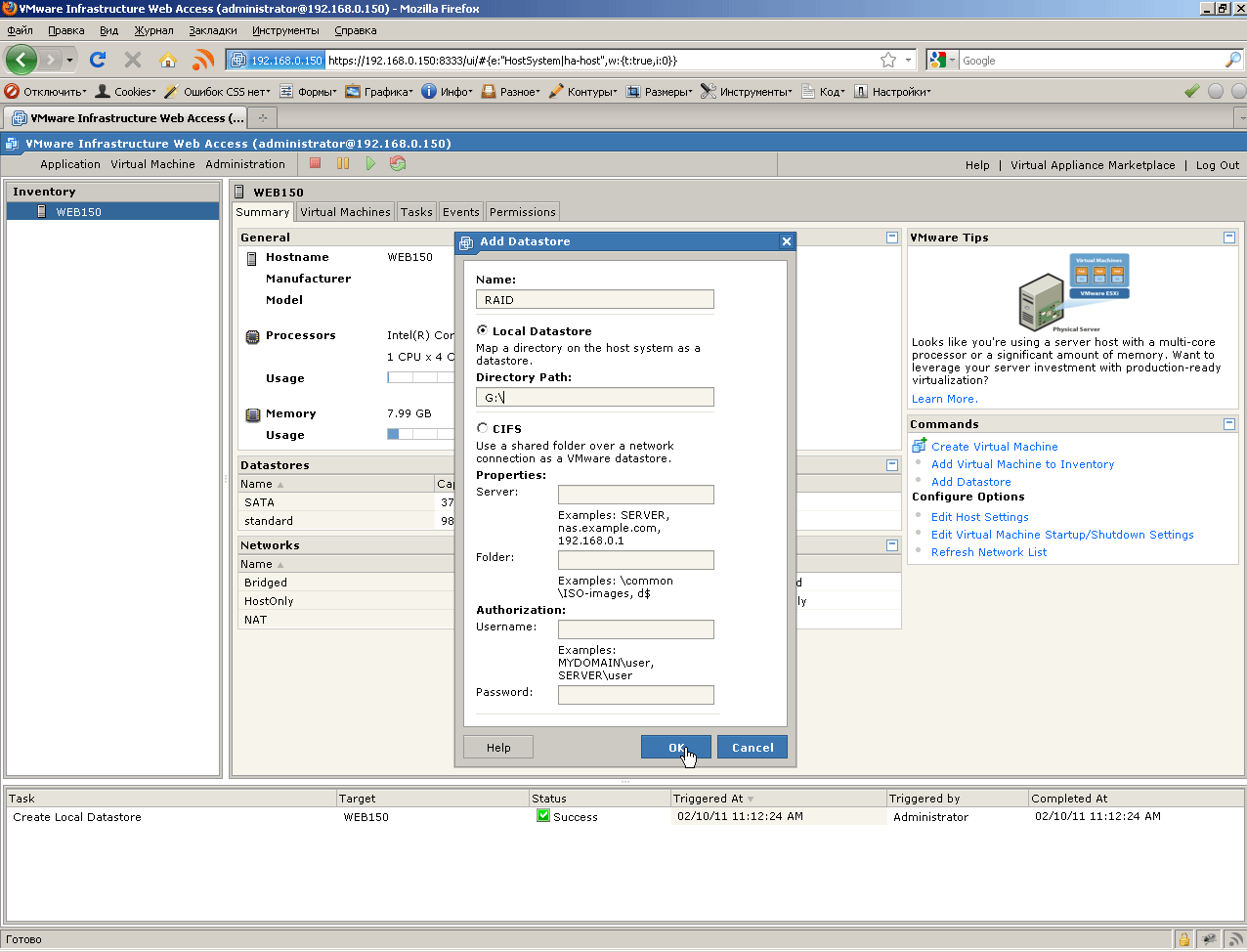Click the Username field
The height and width of the screenshot is (952, 1247).
pyautogui.click(x=636, y=629)
